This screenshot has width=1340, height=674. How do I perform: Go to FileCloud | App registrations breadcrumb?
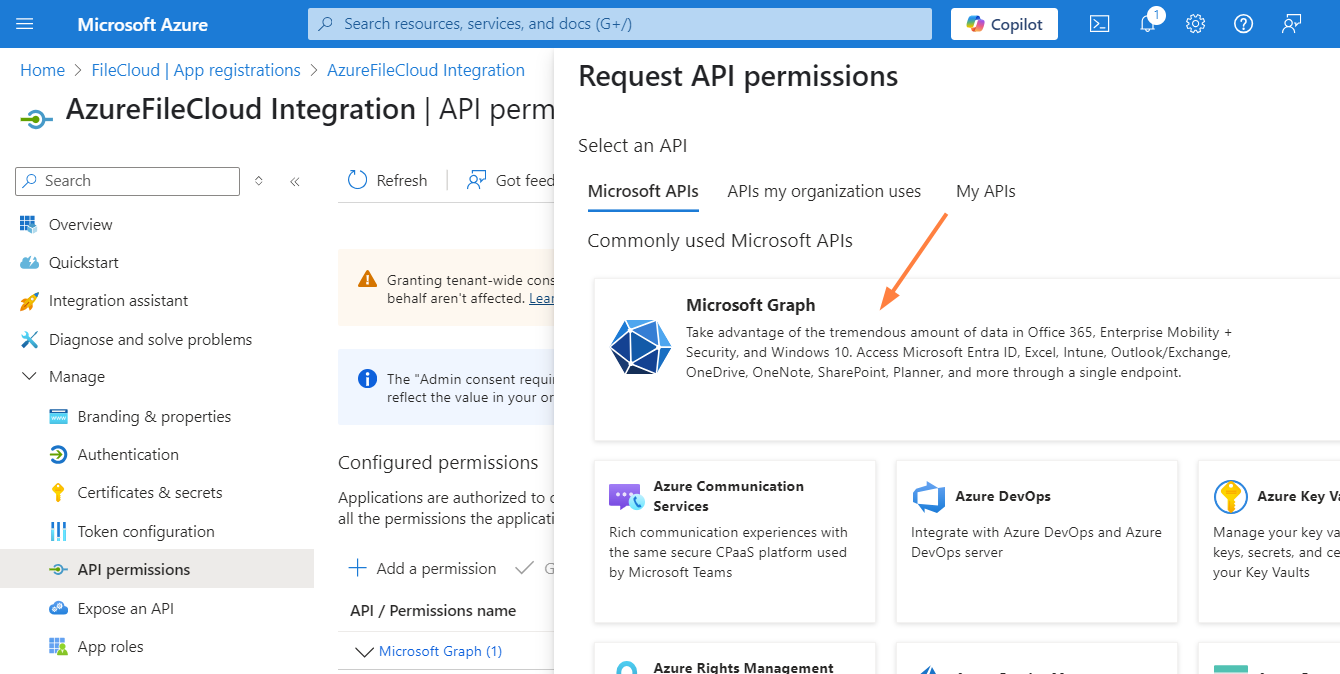(196, 70)
